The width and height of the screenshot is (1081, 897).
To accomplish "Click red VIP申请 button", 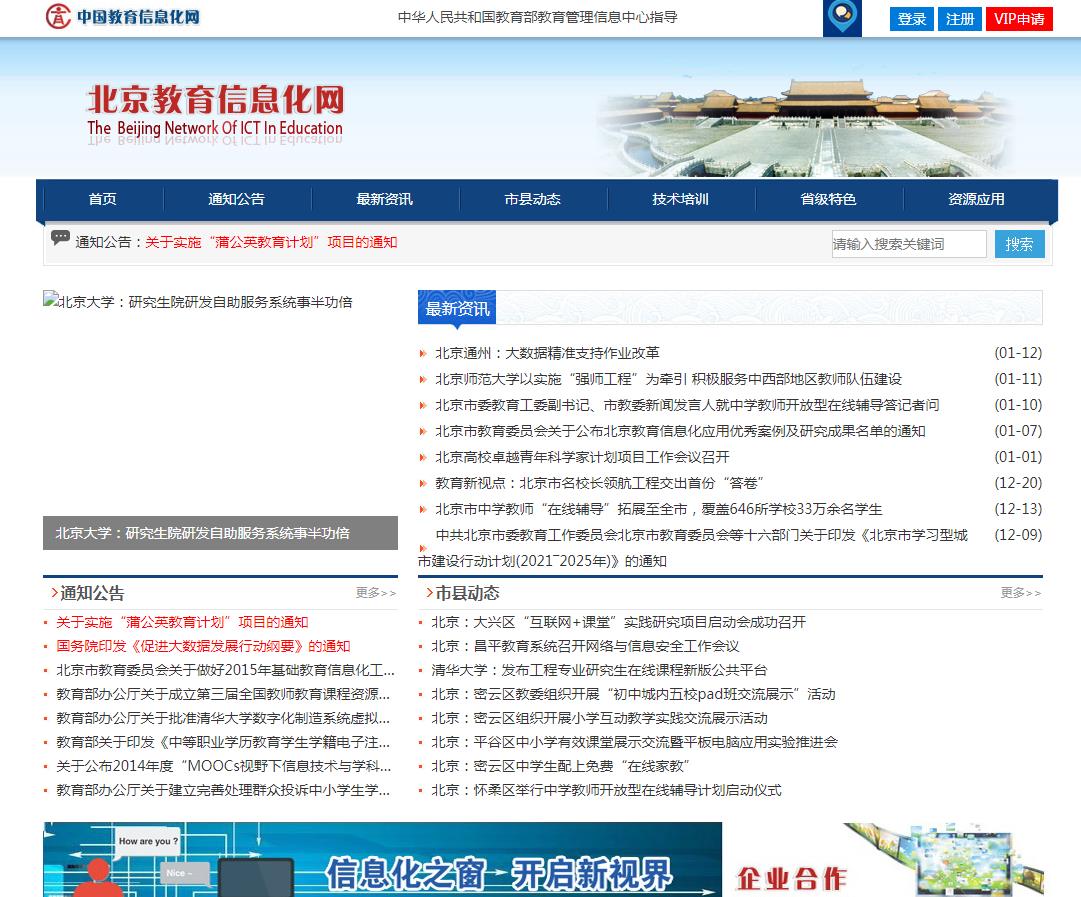I will pos(1019,19).
